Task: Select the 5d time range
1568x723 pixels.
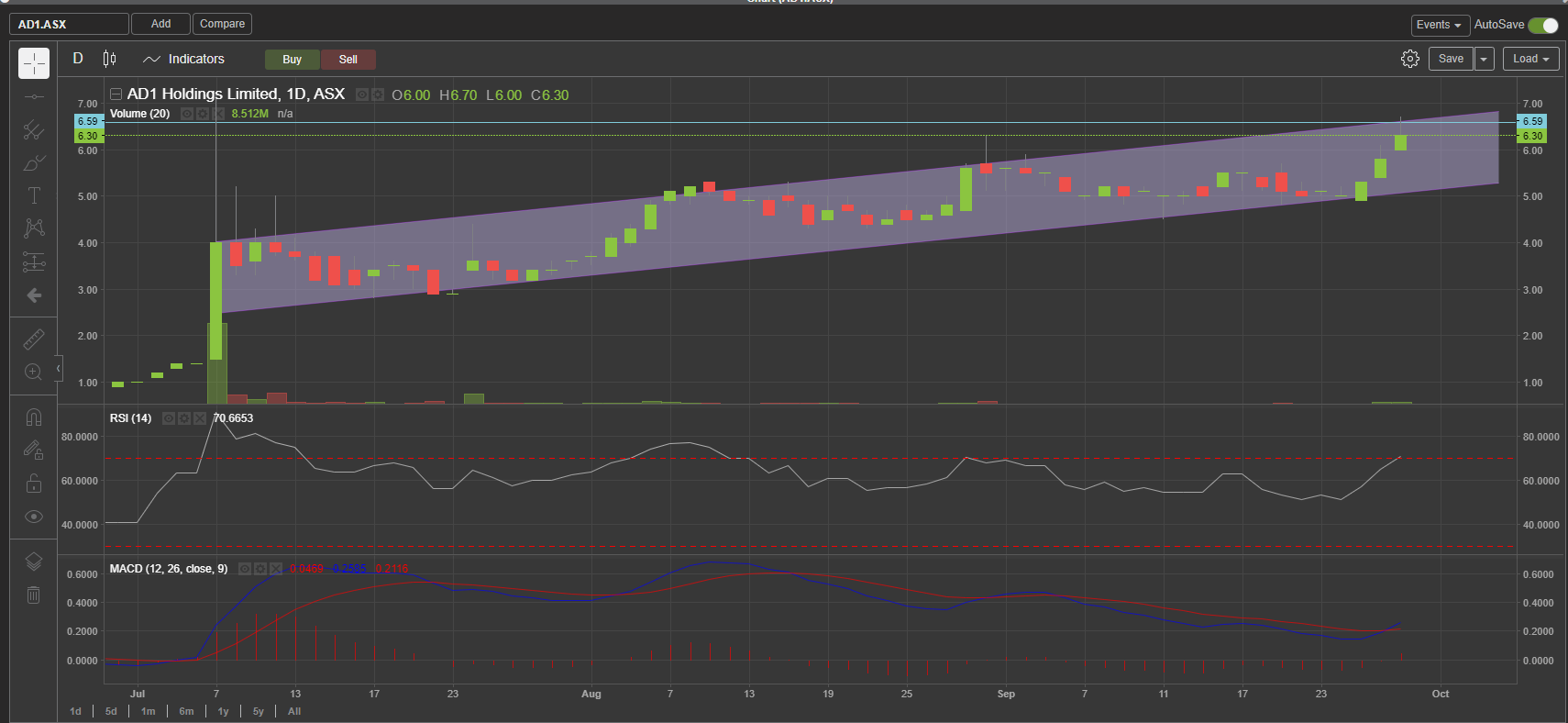Action: pos(111,711)
